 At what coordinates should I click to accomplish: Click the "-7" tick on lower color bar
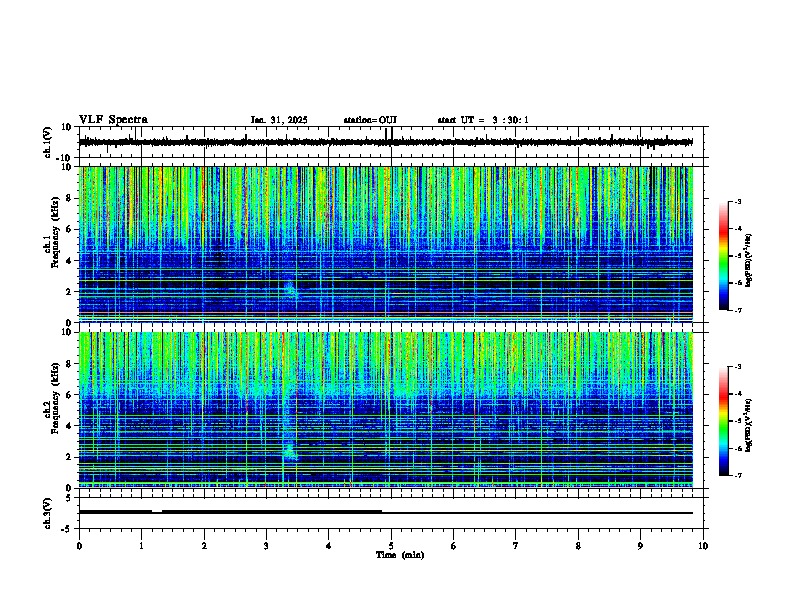(x=737, y=475)
